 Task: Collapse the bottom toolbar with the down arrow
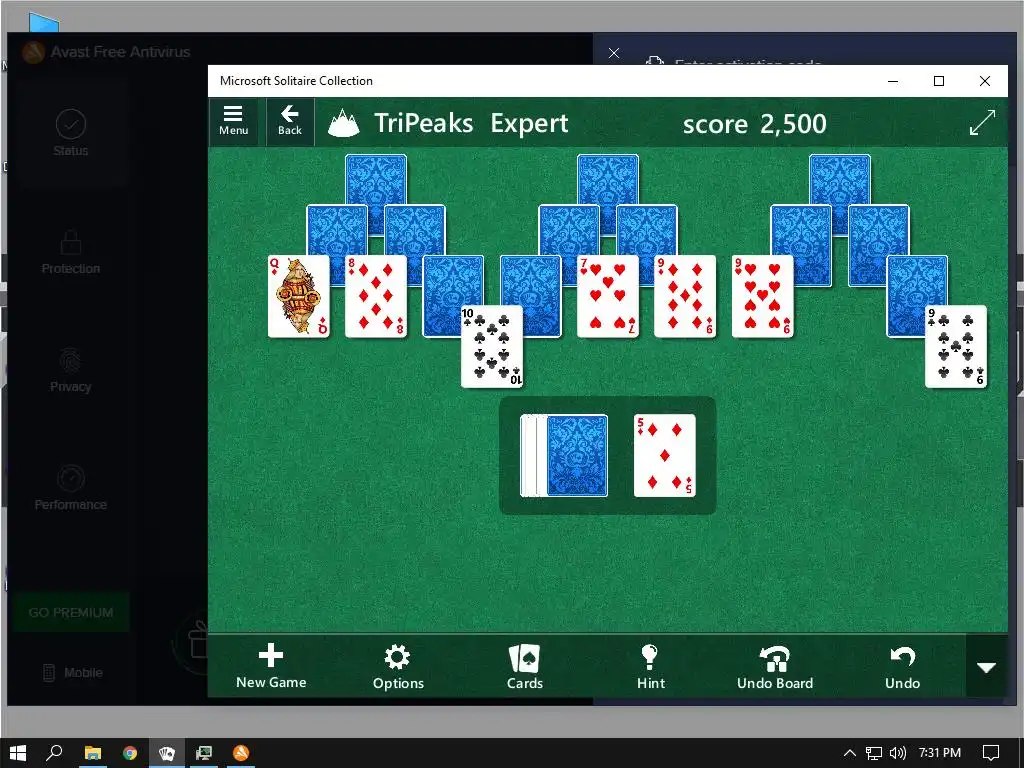click(x=986, y=667)
